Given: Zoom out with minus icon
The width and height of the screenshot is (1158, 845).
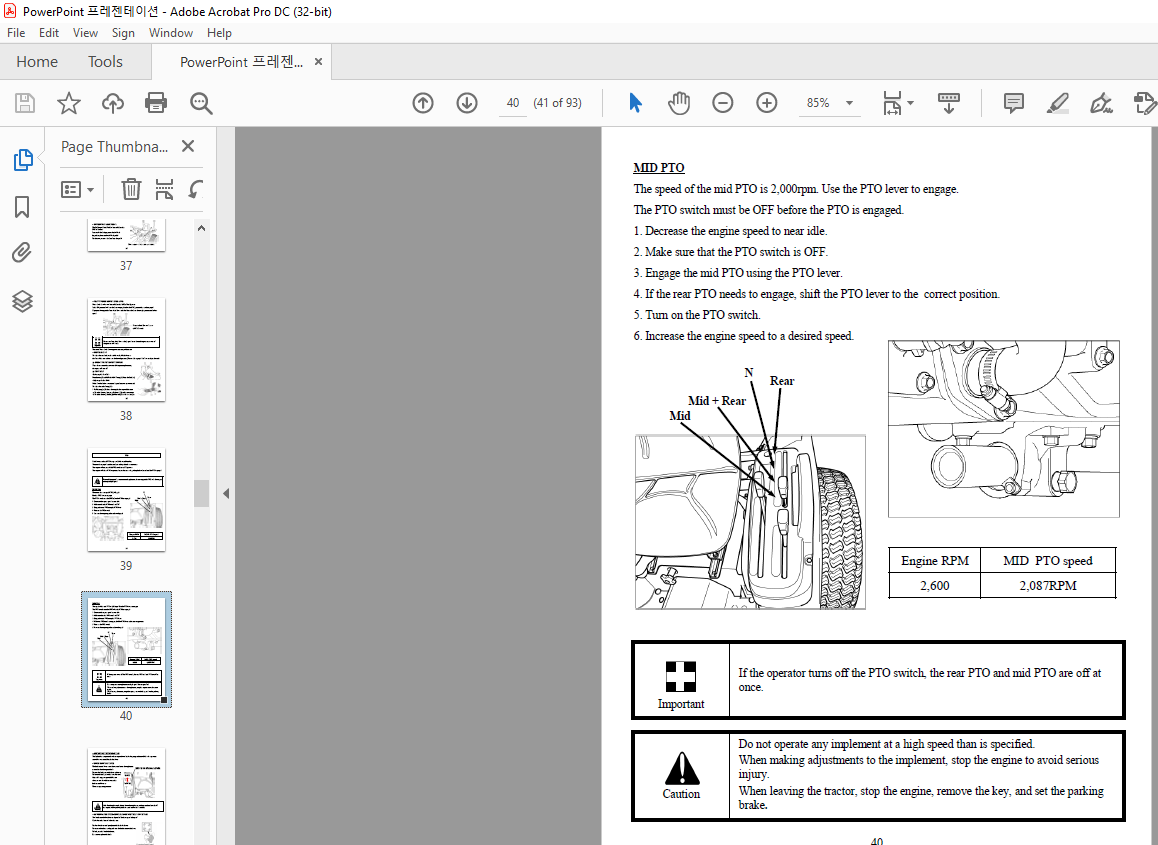Looking at the screenshot, I should coord(722,103).
